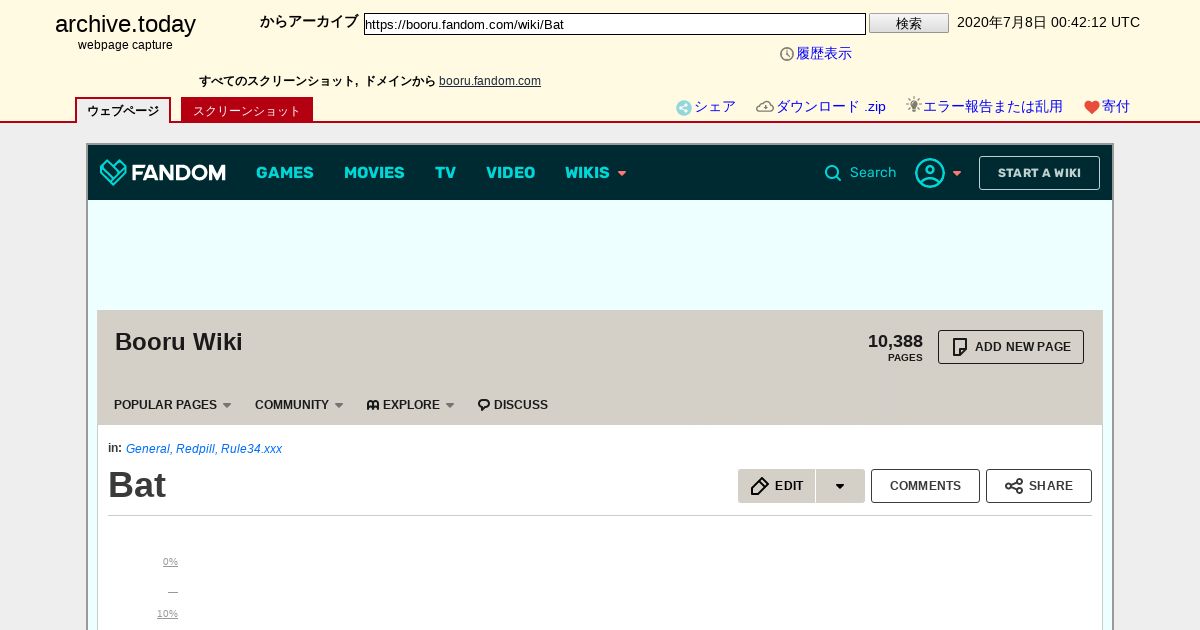Open the TV navigation item
1200x630 pixels.
click(445, 173)
